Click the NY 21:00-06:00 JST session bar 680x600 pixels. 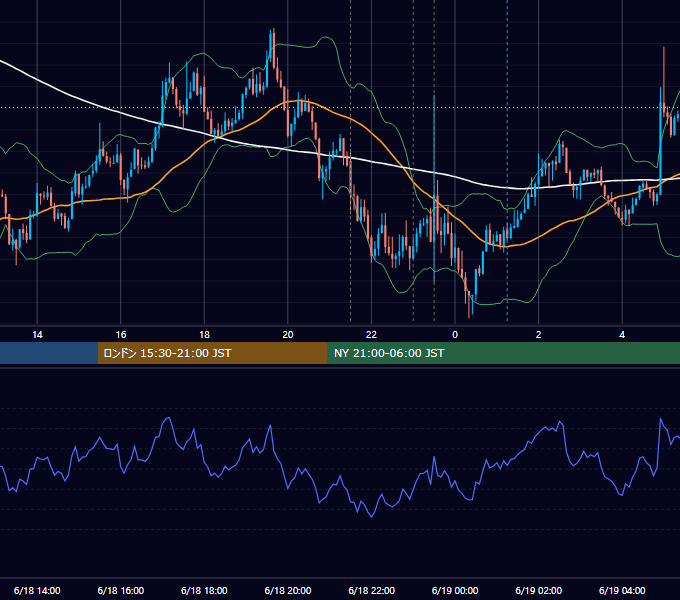tap(503, 353)
